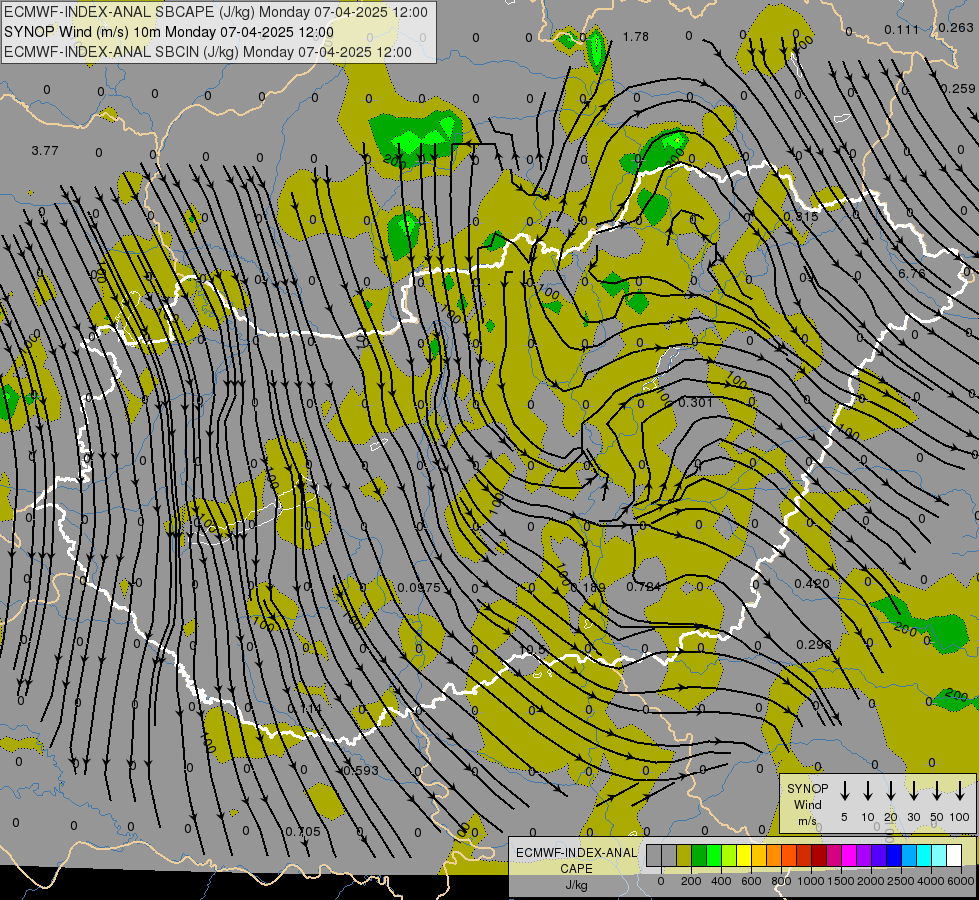The height and width of the screenshot is (900, 979).
Task: Click the 1500 tick label on CAPE scale
Action: [840, 881]
